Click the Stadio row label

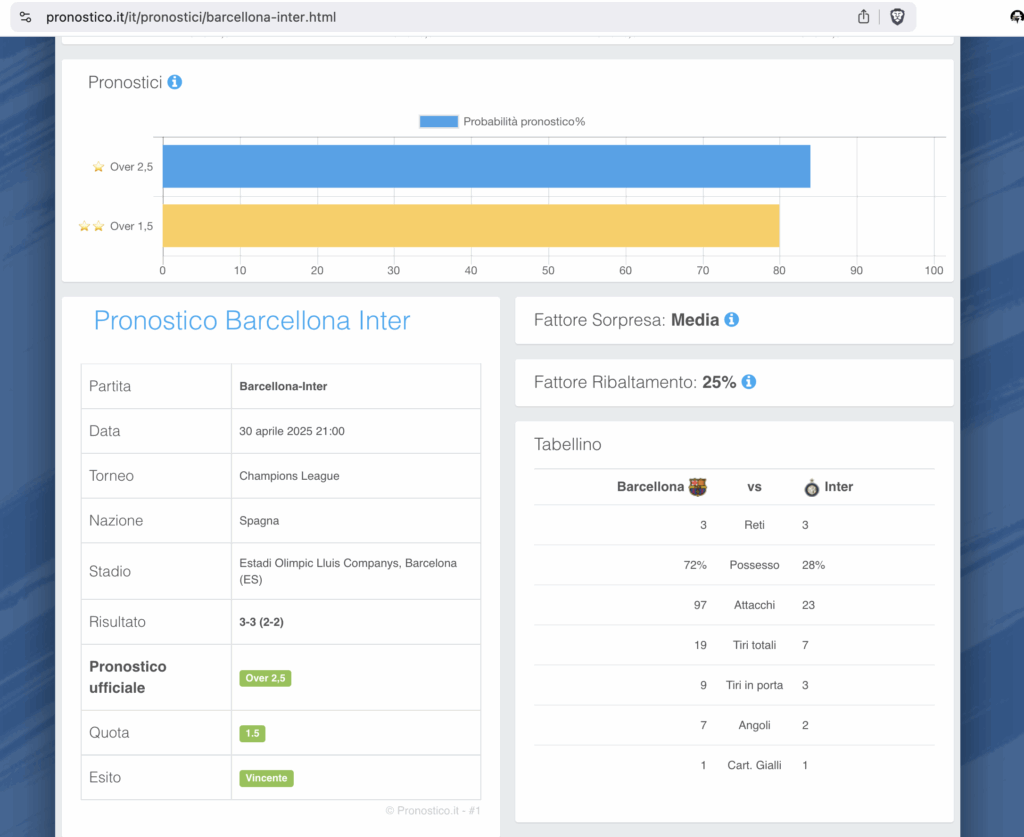(110, 571)
